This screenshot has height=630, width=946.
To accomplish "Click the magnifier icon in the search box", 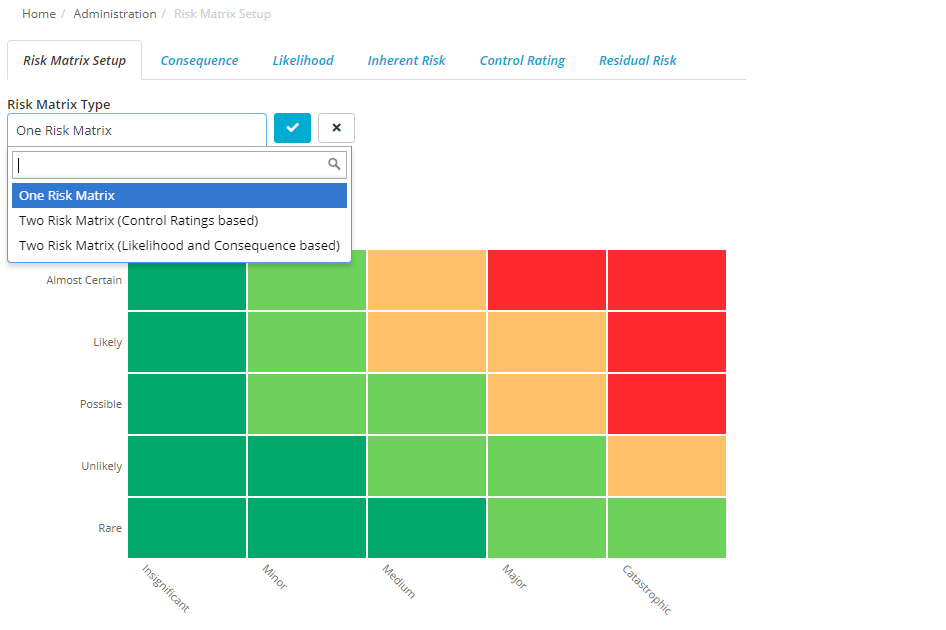I will tap(334, 163).
